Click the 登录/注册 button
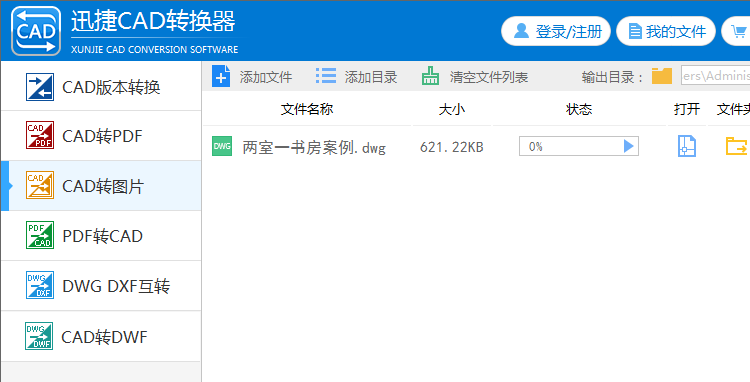 556,32
